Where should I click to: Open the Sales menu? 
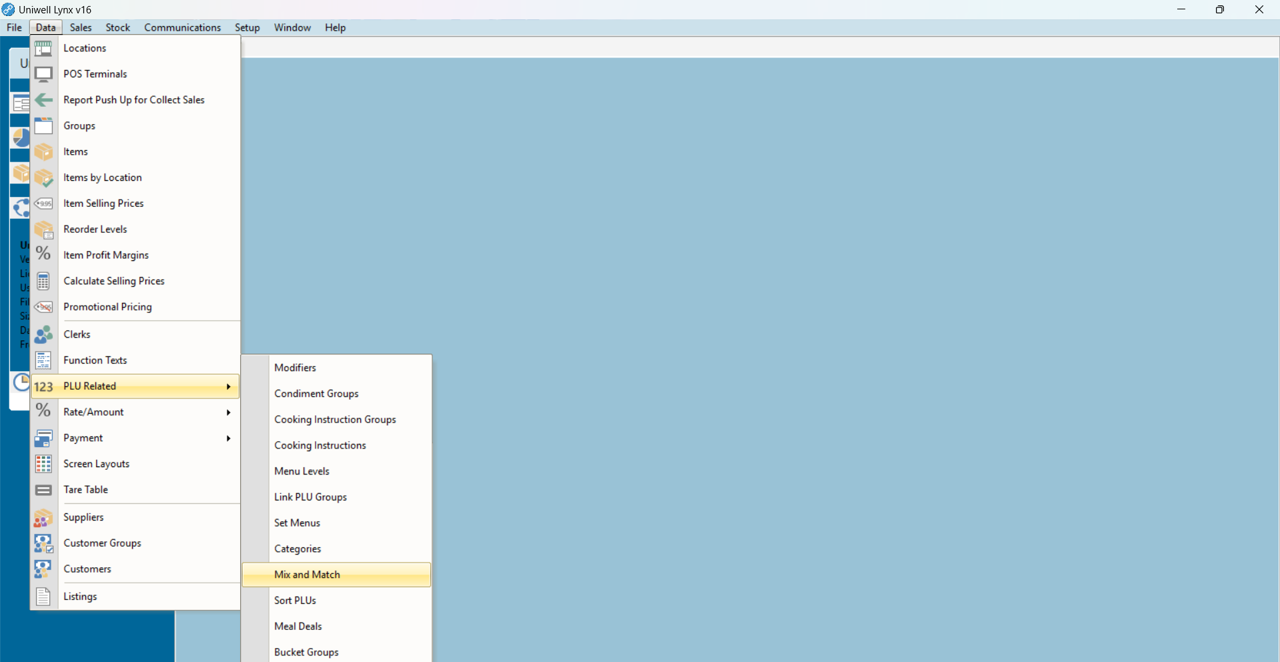coord(81,28)
